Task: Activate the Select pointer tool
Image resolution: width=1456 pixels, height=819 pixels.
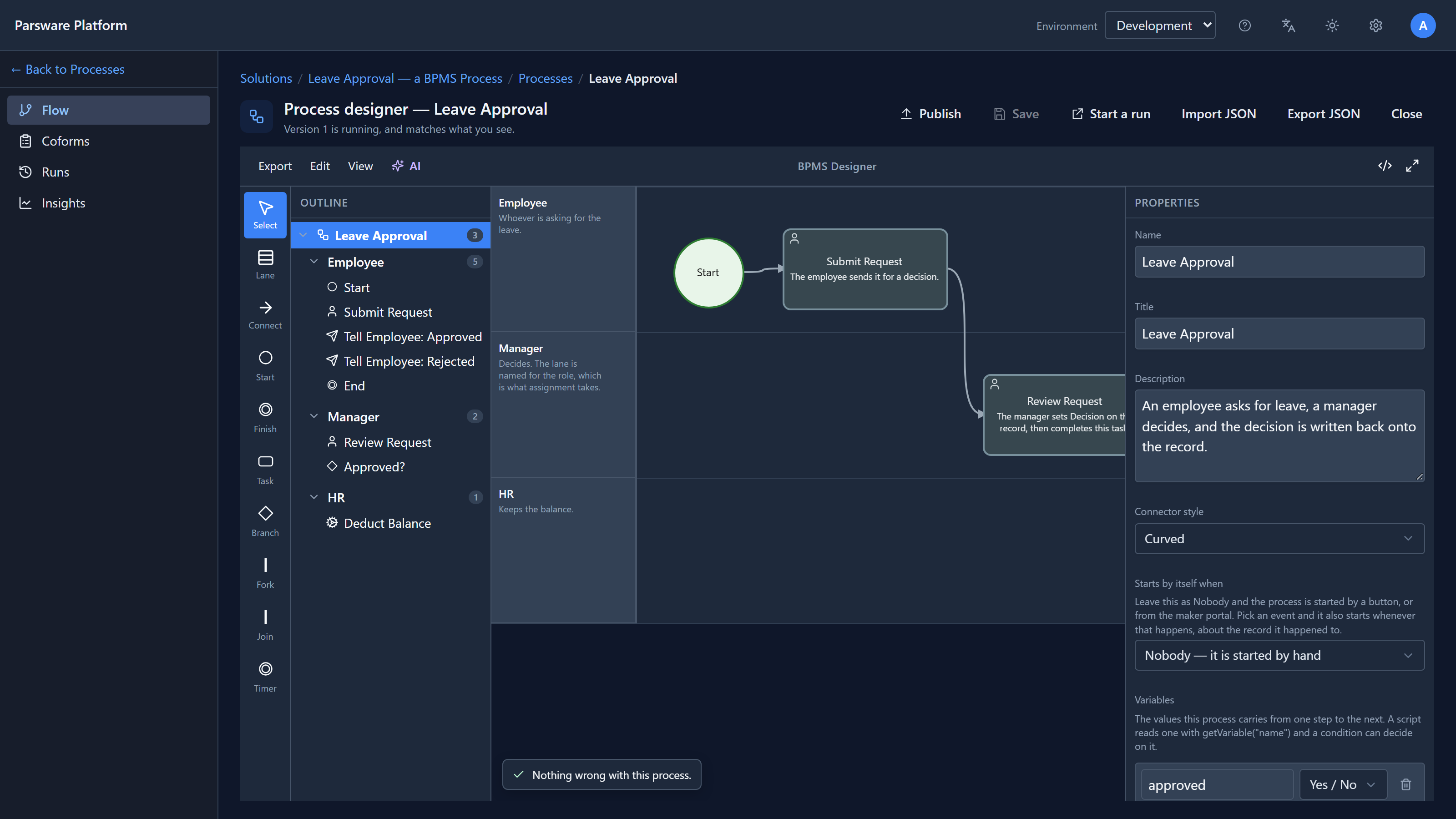Action: click(x=265, y=215)
